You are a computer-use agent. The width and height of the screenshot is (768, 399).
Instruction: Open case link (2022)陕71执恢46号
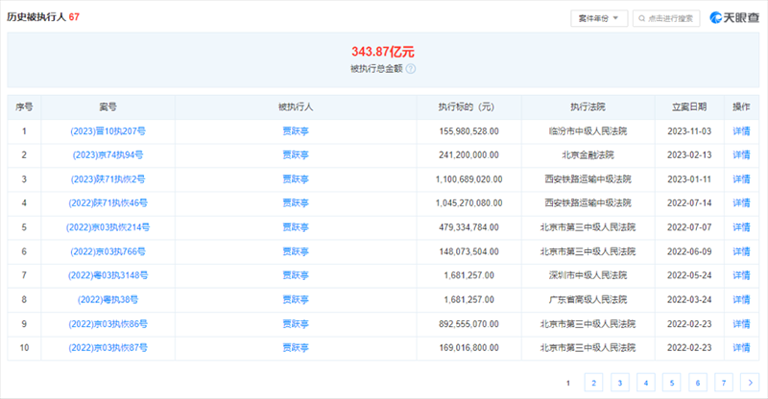[x=108, y=203]
